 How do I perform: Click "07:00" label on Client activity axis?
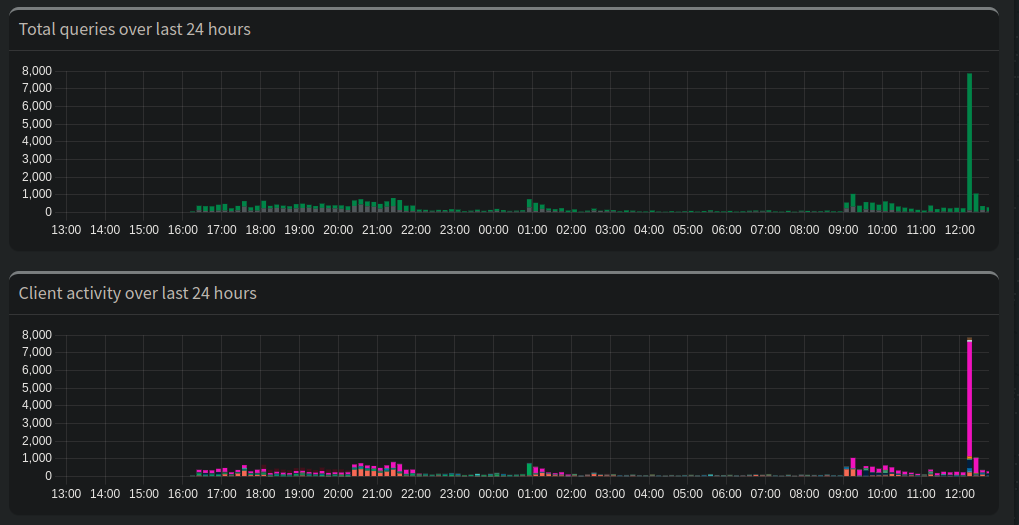[766, 494]
